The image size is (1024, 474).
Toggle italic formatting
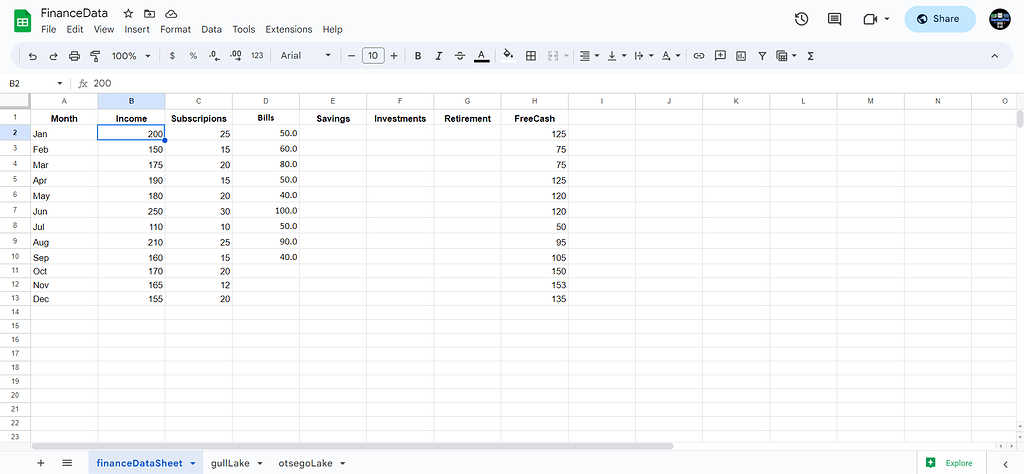pos(438,56)
